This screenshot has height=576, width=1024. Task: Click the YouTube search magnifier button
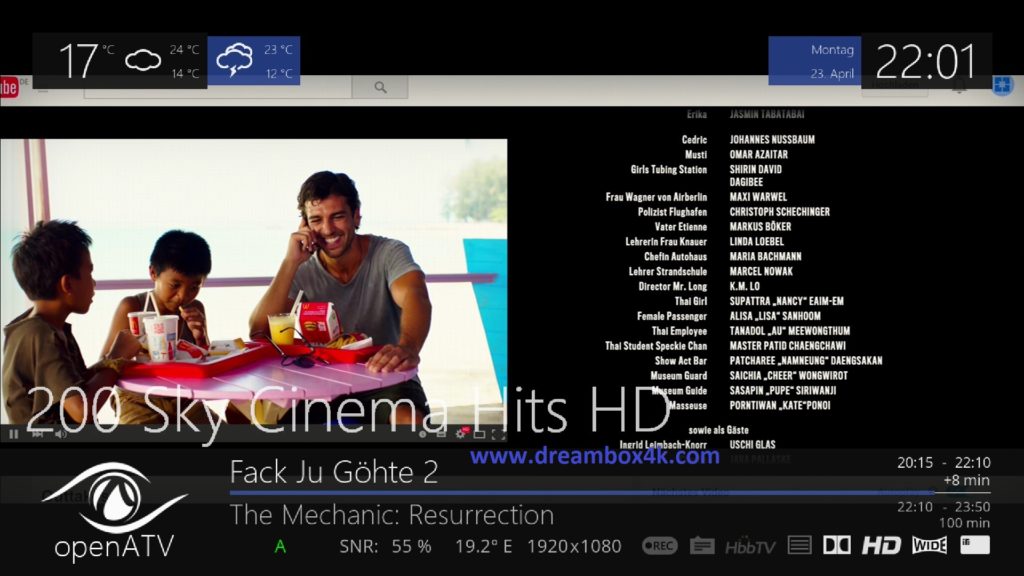[x=380, y=88]
